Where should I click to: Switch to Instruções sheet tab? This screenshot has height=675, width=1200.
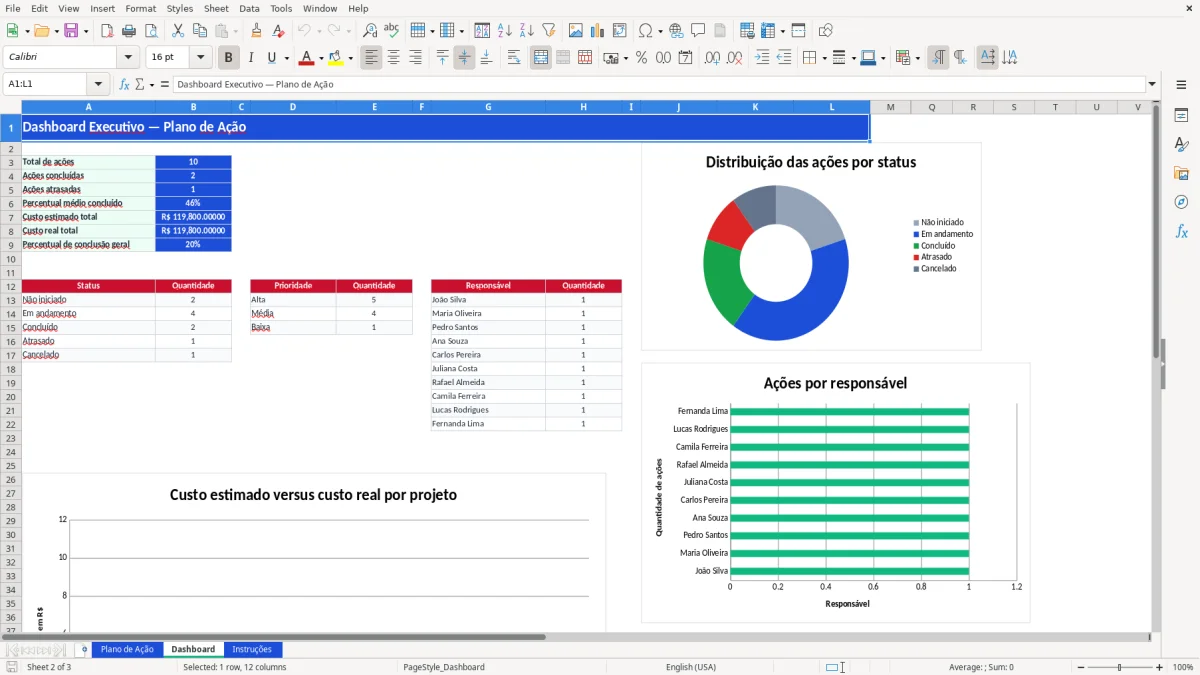pyautogui.click(x=252, y=649)
